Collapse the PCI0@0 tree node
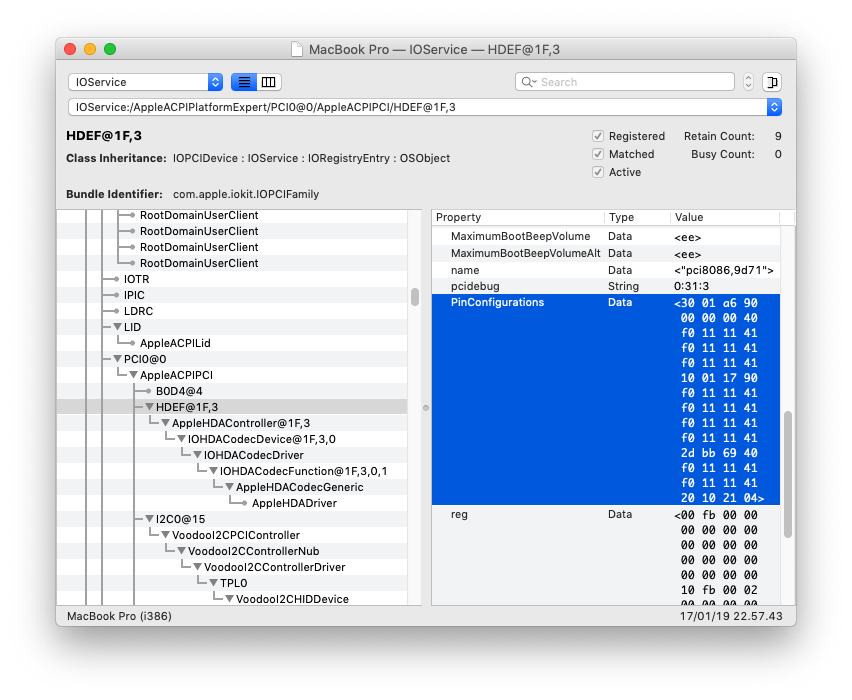The width and height of the screenshot is (852, 700). pyautogui.click(x=117, y=359)
